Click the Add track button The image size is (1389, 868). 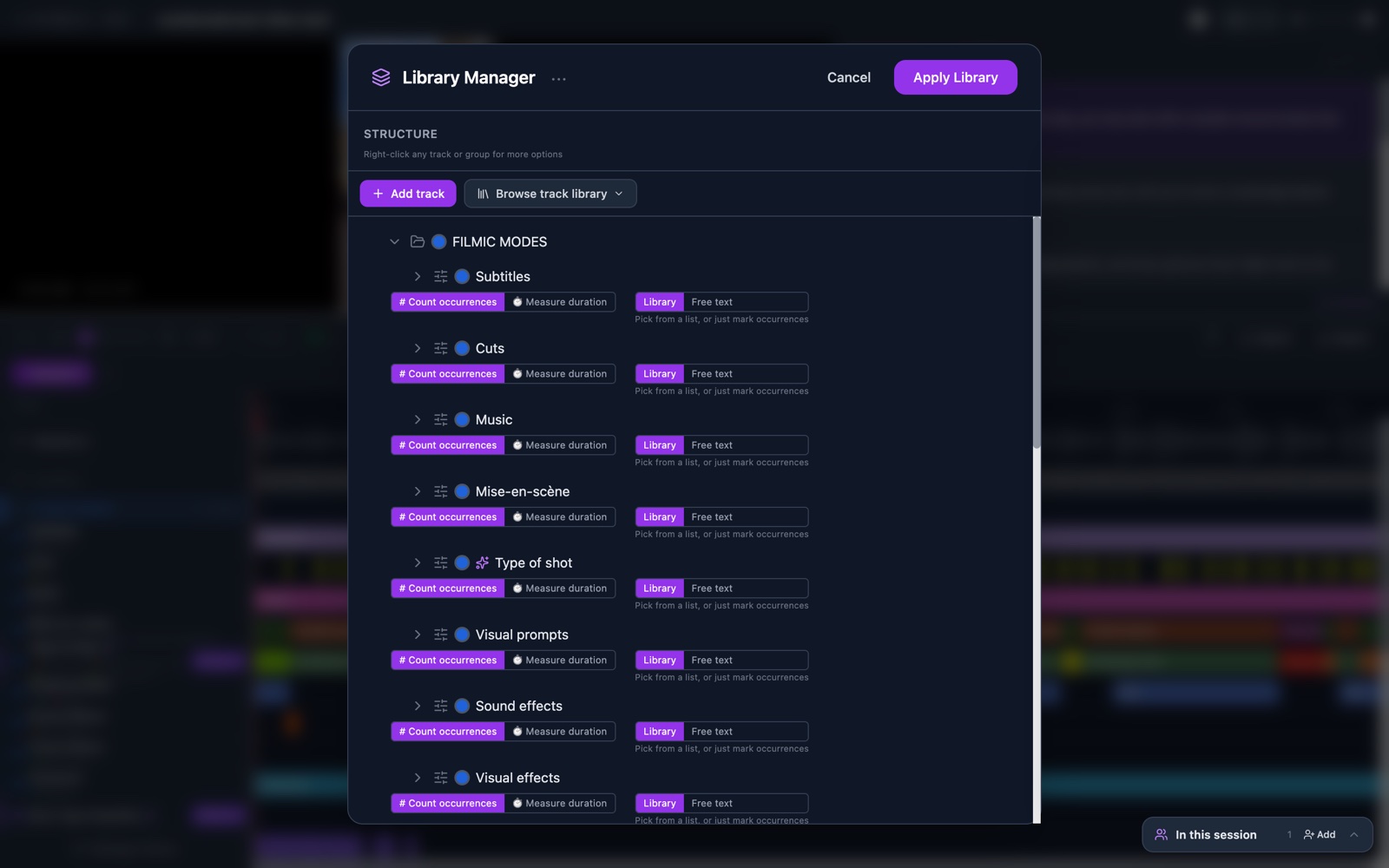point(408,194)
